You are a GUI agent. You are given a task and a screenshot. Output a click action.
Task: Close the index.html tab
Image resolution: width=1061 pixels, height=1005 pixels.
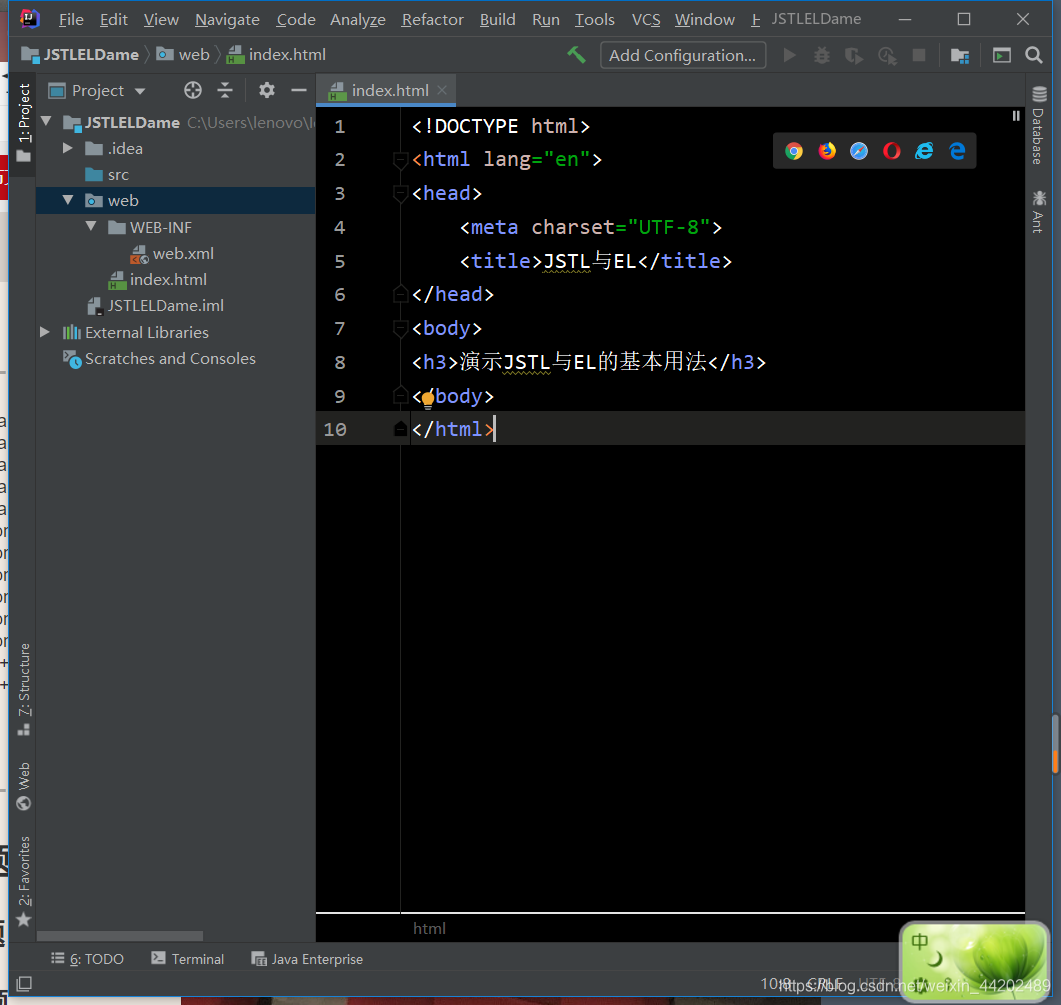(x=442, y=90)
